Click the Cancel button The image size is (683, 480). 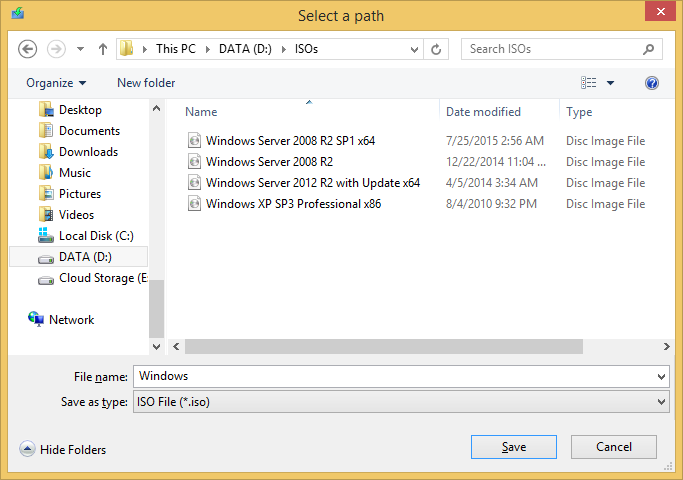click(x=614, y=447)
